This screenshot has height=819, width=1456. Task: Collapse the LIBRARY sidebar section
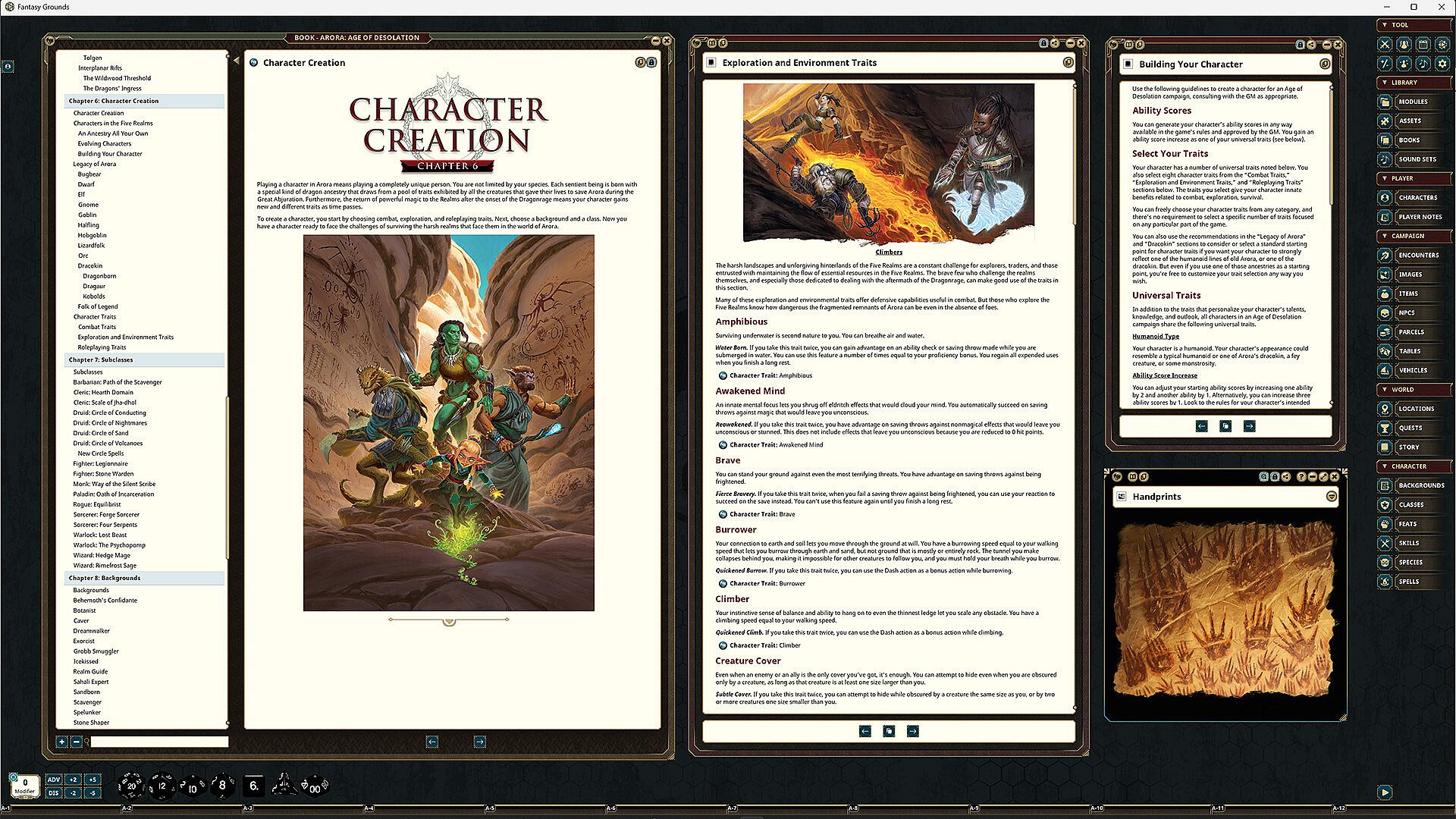pos(1385,83)
